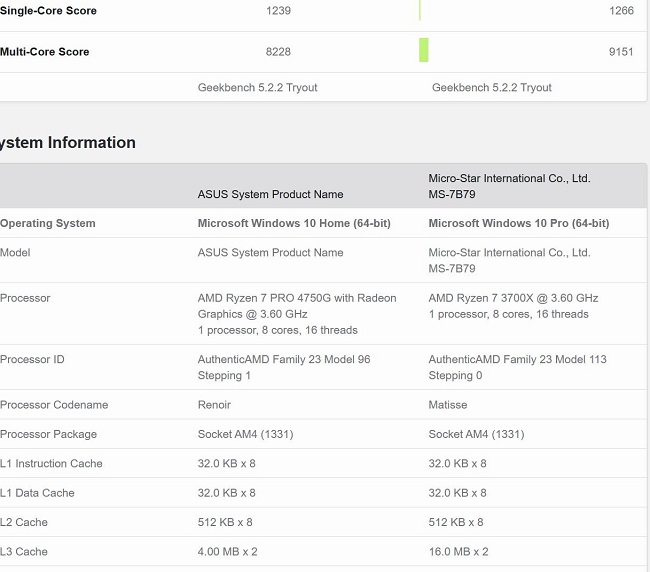Click right L2 Cache 512 KB x 8
Image resolution: width=650 pixels, height=572 pixels.
456,522
